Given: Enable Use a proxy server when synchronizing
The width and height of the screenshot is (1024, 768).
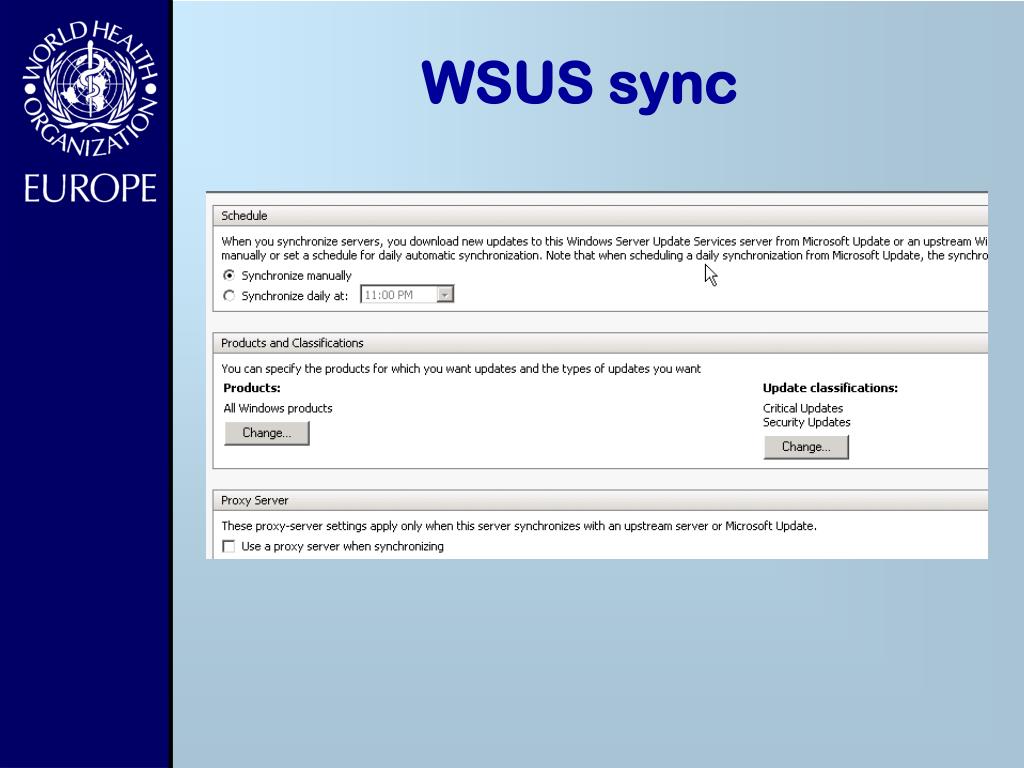Looking at the screenshot, I should [229, 547].
